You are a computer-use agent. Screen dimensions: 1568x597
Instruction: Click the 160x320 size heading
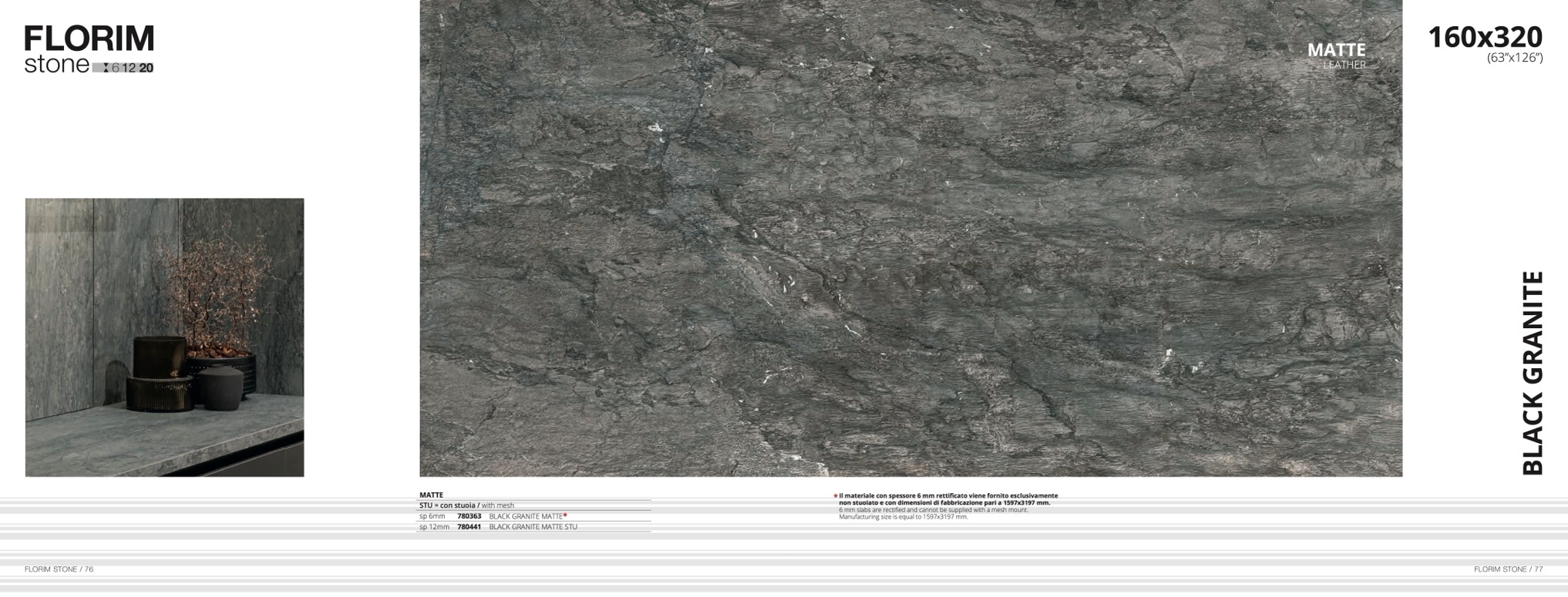coord(1485,37)
